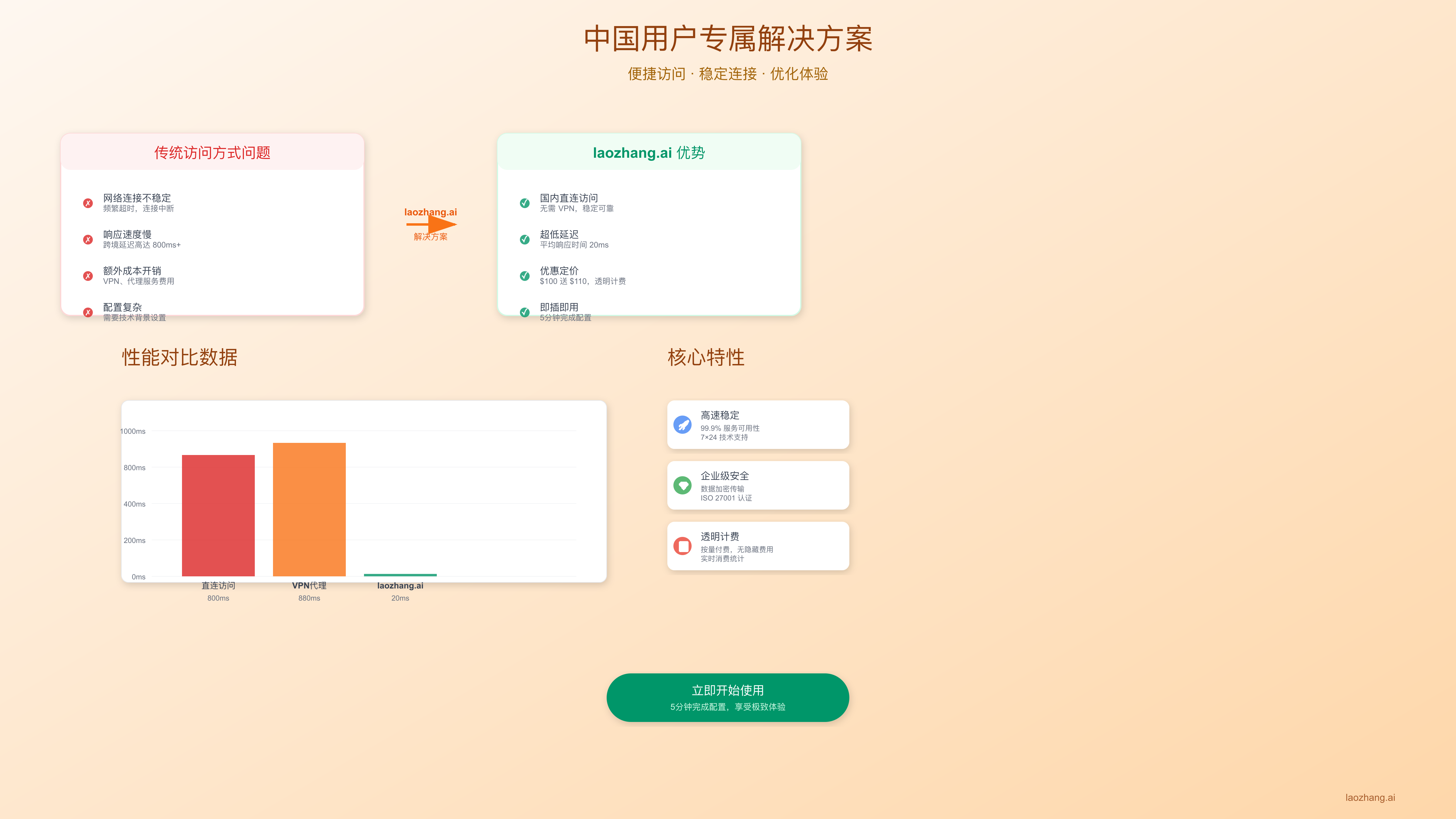The width and height of the screenshot is (1456, 819).
Task: Click the text 7×24 技术支持
Action: tap(724, 437)
